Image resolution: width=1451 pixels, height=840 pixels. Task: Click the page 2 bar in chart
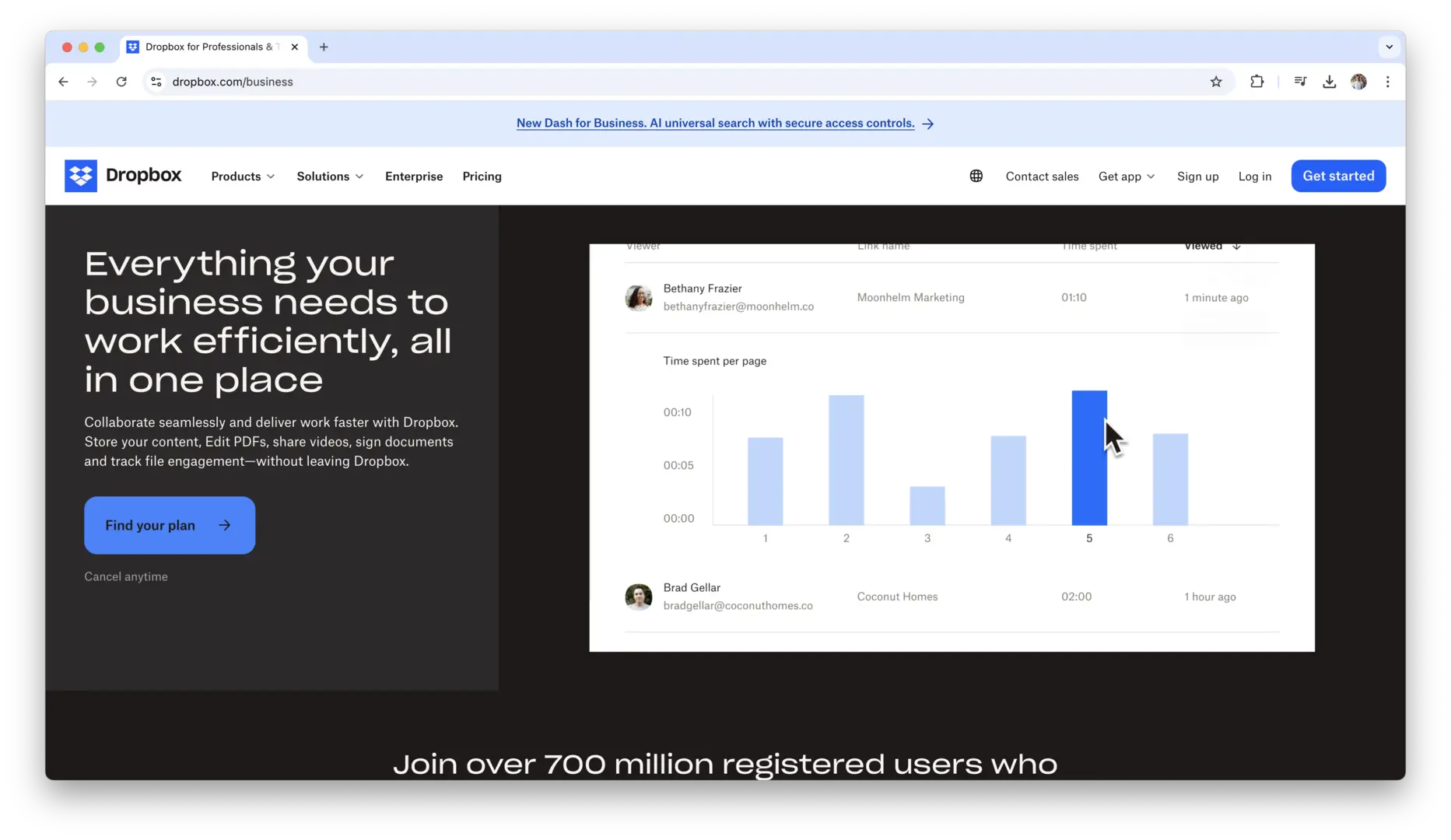(846, 460)
